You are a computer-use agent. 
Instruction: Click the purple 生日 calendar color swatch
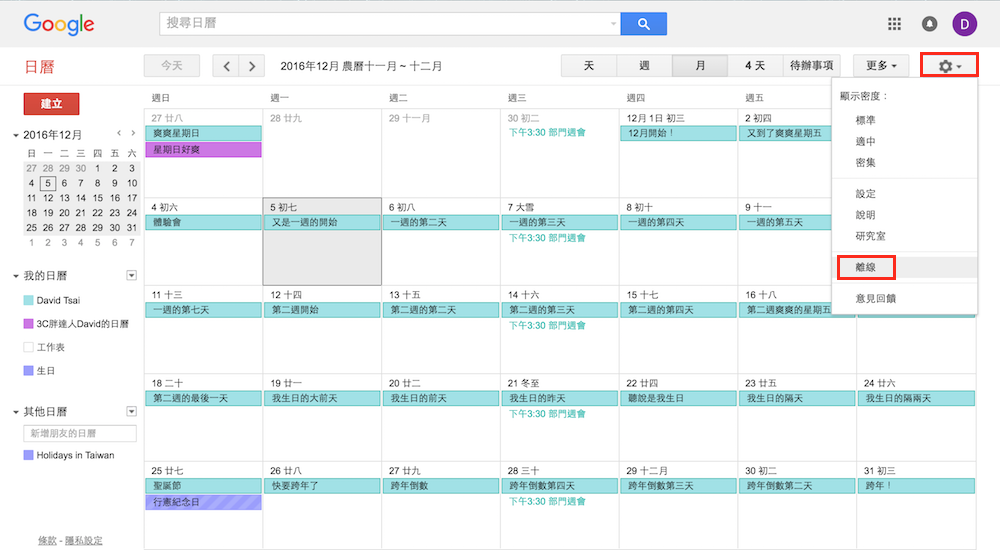(28, 371)
